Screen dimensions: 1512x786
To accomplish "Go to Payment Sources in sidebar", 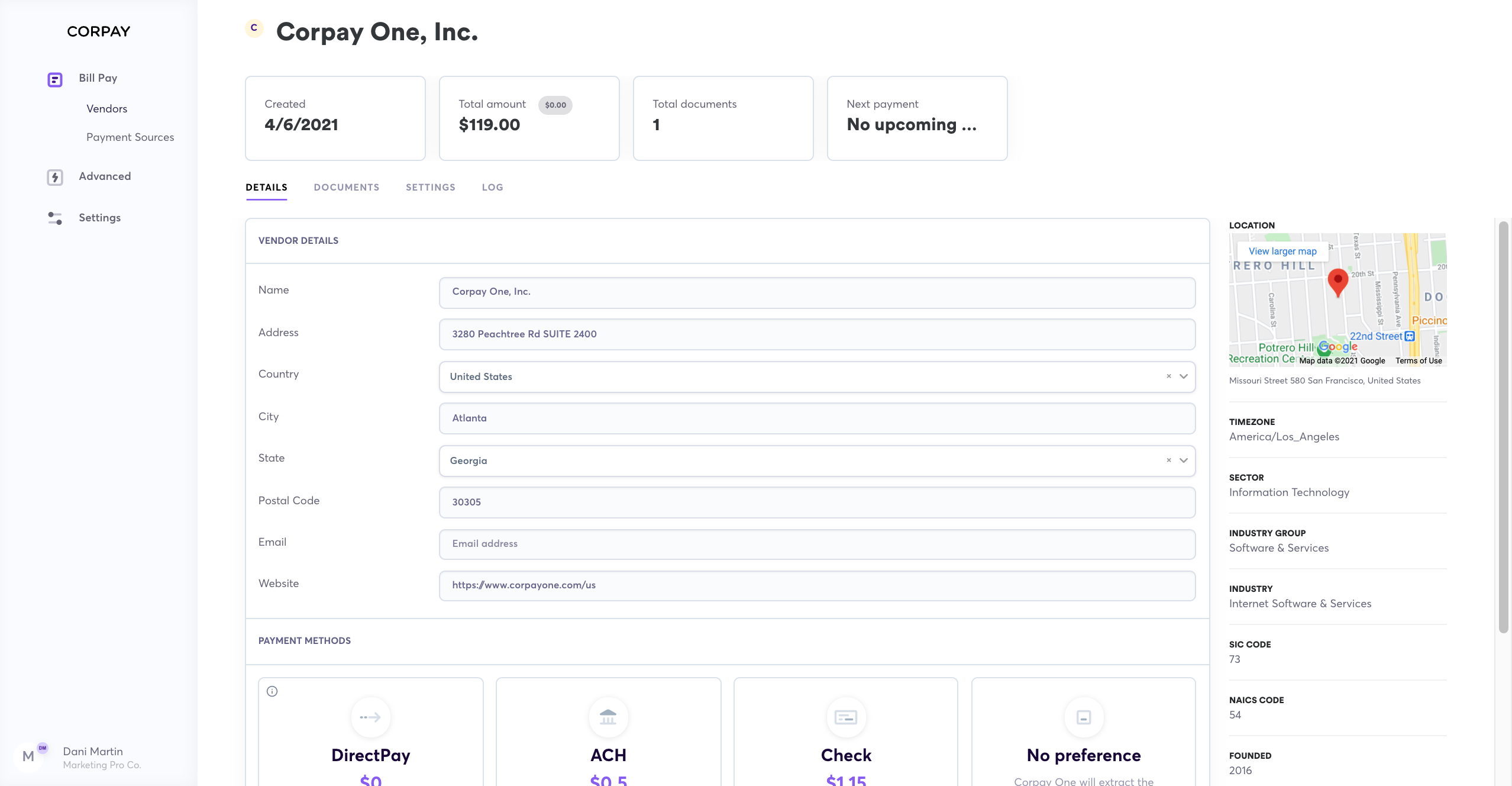I will [x=130, y=137].
